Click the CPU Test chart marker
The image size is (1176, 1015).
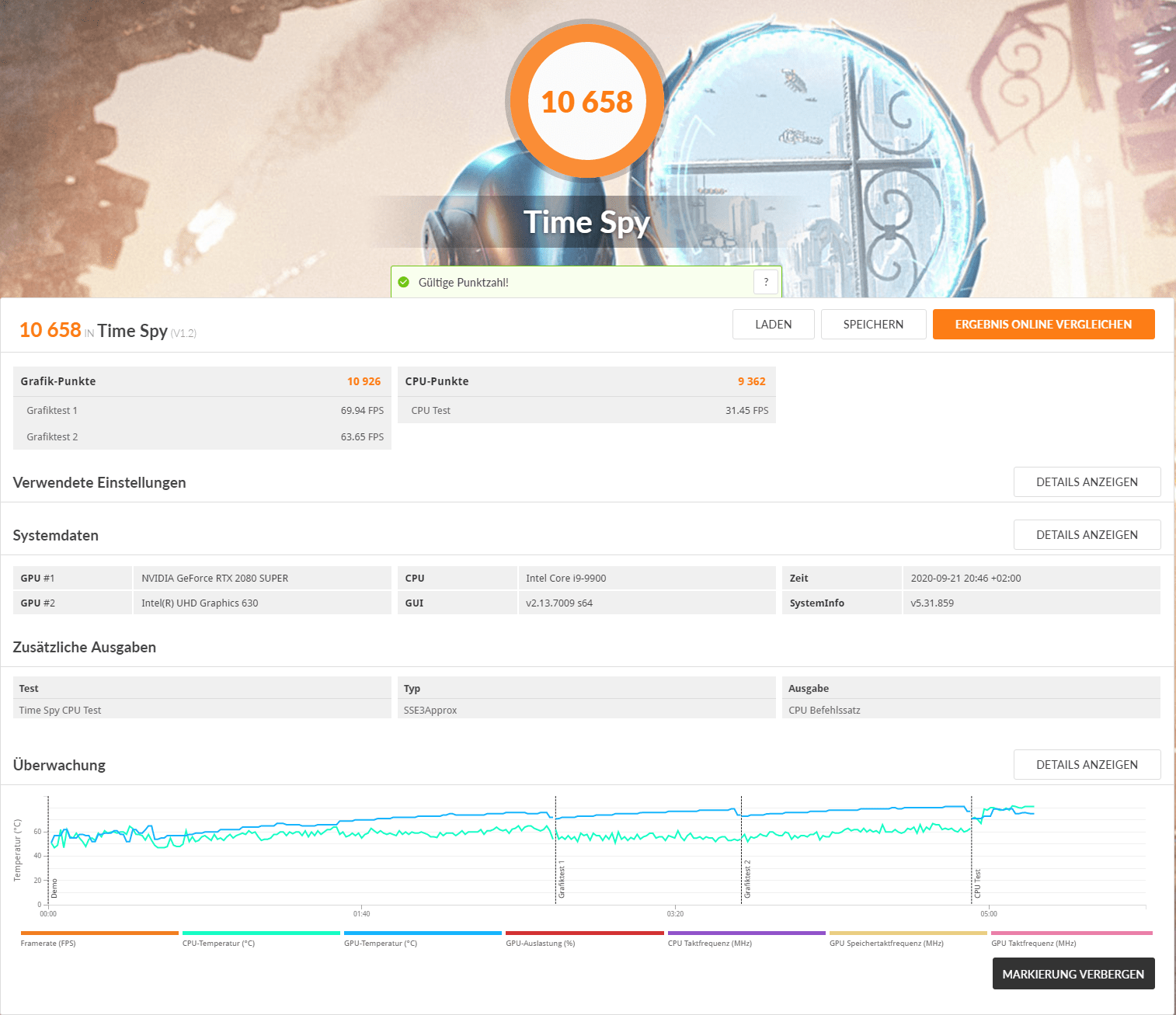coord(977,884)
